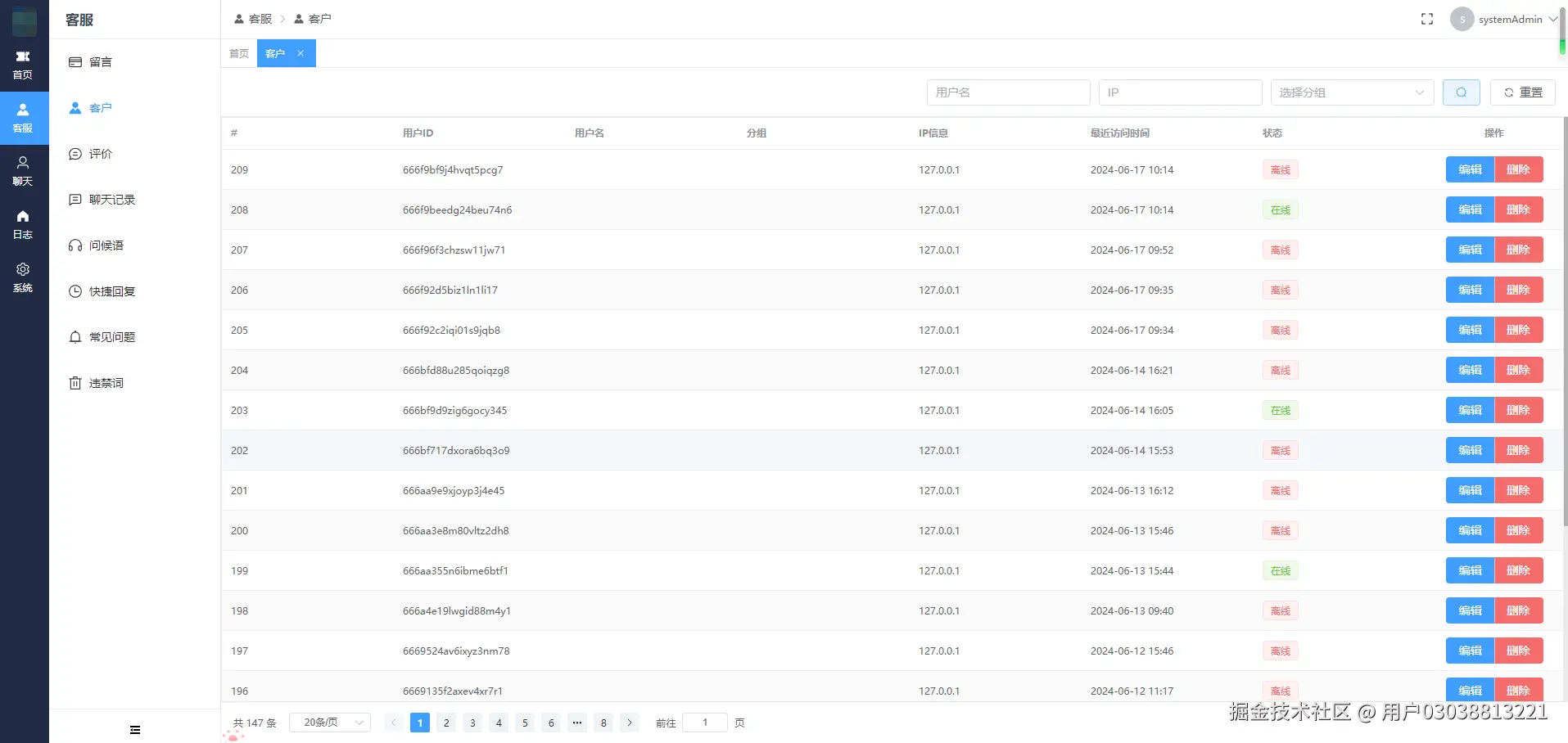Viewport: 1568px width, 743px height.
Task: Go to the next page arrow
Action: click(630, 723)
